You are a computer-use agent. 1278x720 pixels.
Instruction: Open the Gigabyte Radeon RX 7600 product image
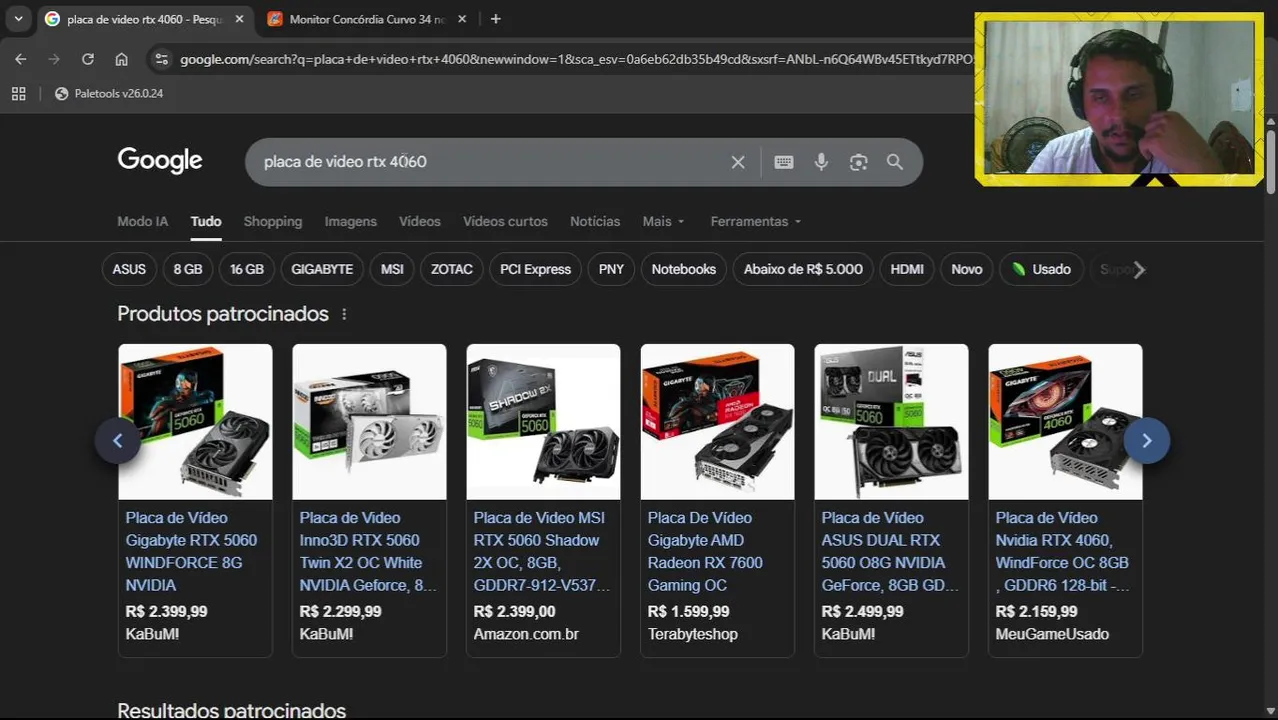pos(717,422)
